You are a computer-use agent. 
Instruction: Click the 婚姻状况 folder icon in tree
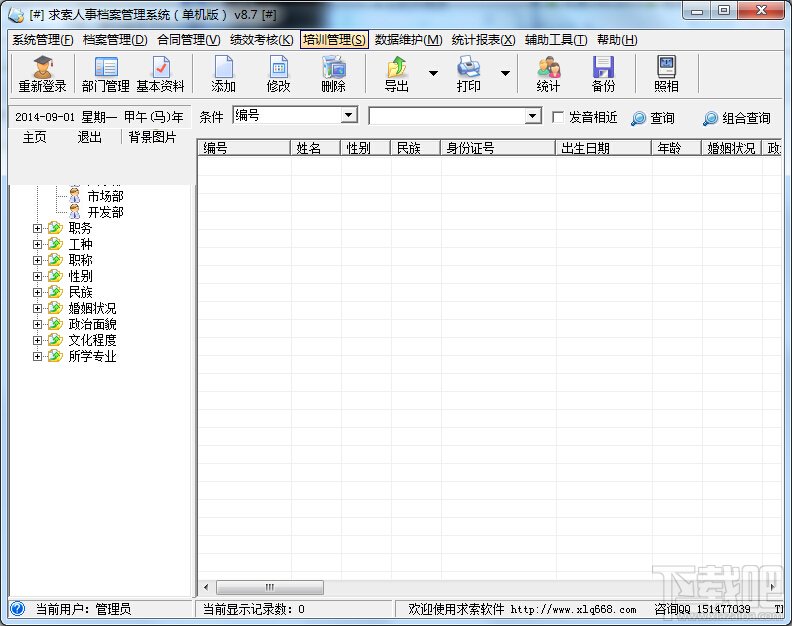(x=55, y=308)
